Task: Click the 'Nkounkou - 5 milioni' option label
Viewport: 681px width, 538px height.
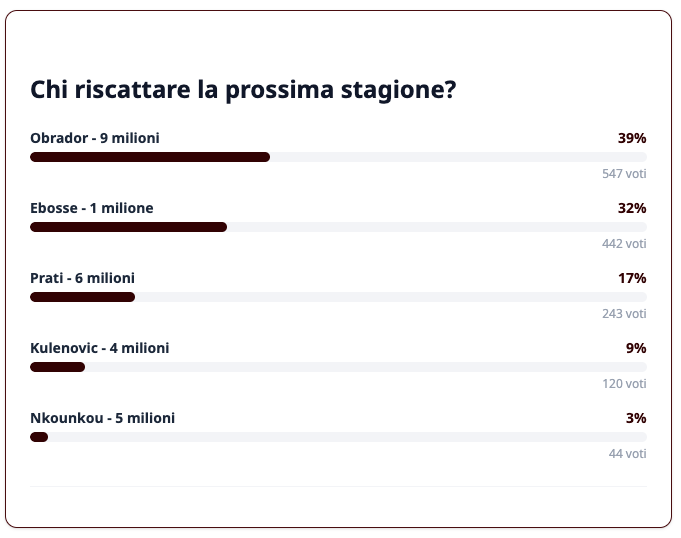Action: coord(103,418)
